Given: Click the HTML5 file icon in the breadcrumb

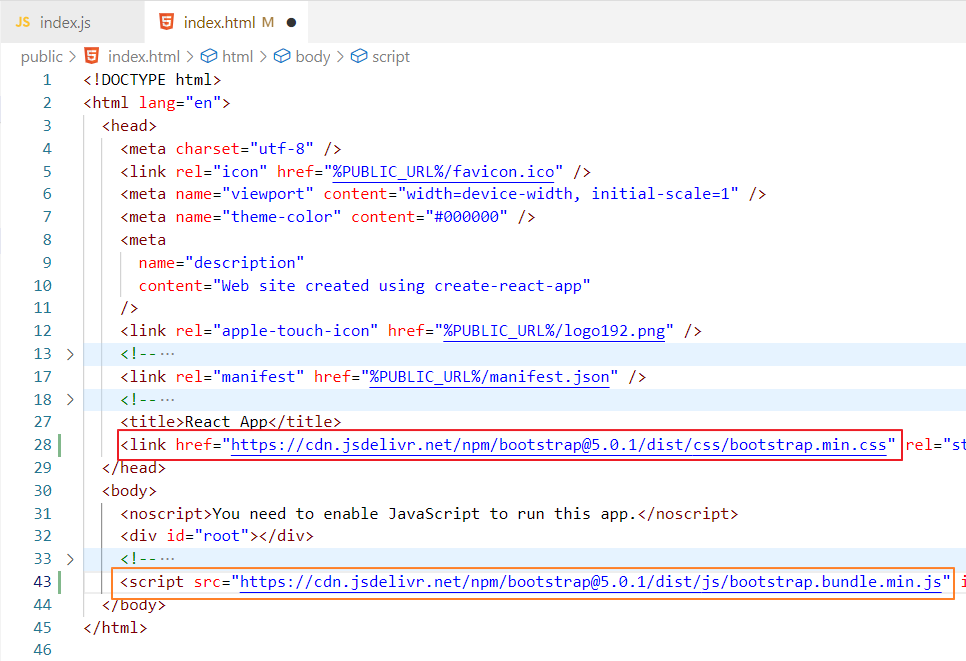Looking at the screenshot, I should click(x=92, y=57).
